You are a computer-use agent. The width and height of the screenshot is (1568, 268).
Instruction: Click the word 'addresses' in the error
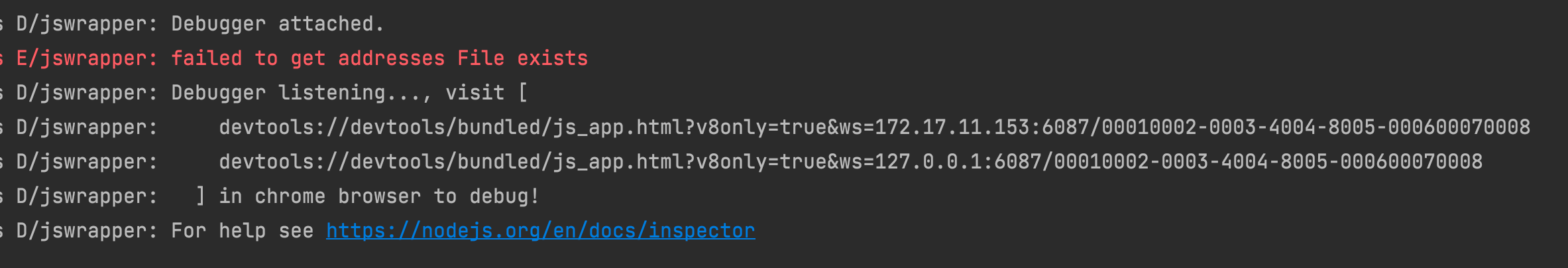pos(391,58)
